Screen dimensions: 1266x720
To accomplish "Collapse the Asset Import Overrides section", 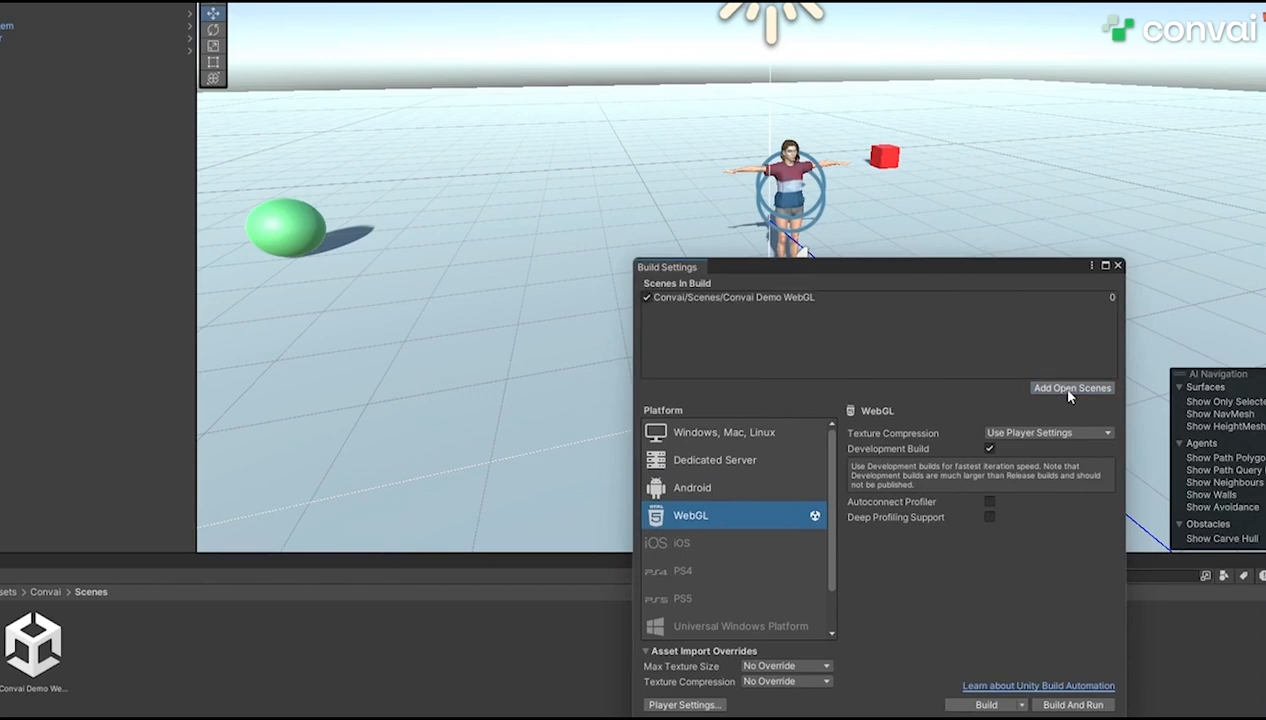I will click(646, 651).
